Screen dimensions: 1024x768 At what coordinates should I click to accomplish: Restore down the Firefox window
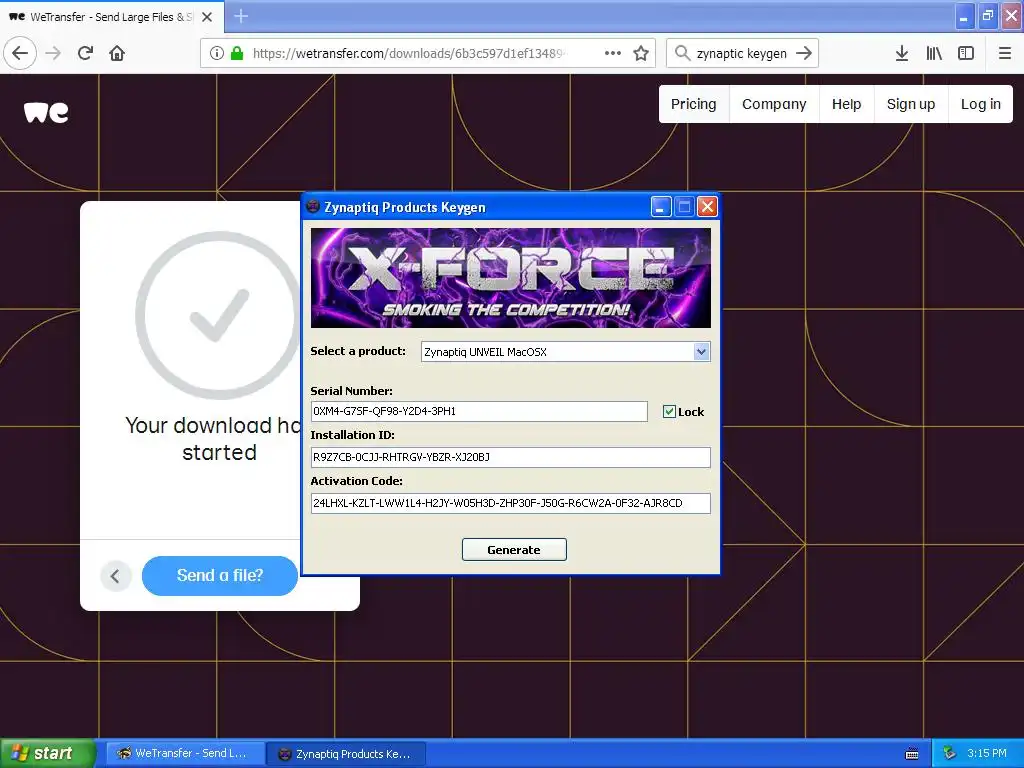tap(988, 16)
